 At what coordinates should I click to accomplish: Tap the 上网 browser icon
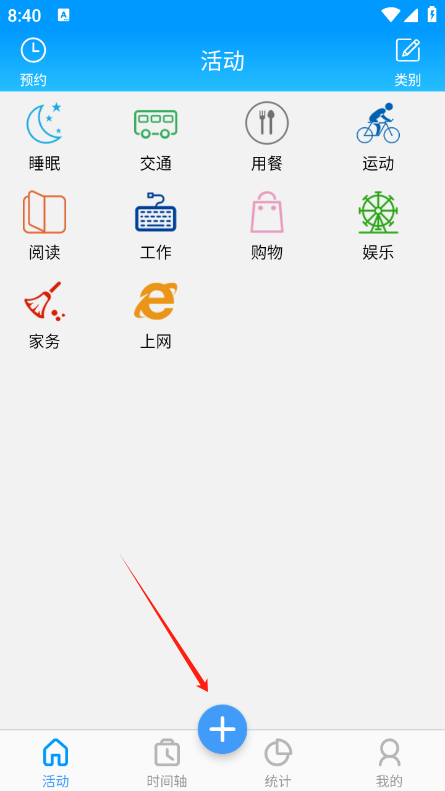coord(155,301)
